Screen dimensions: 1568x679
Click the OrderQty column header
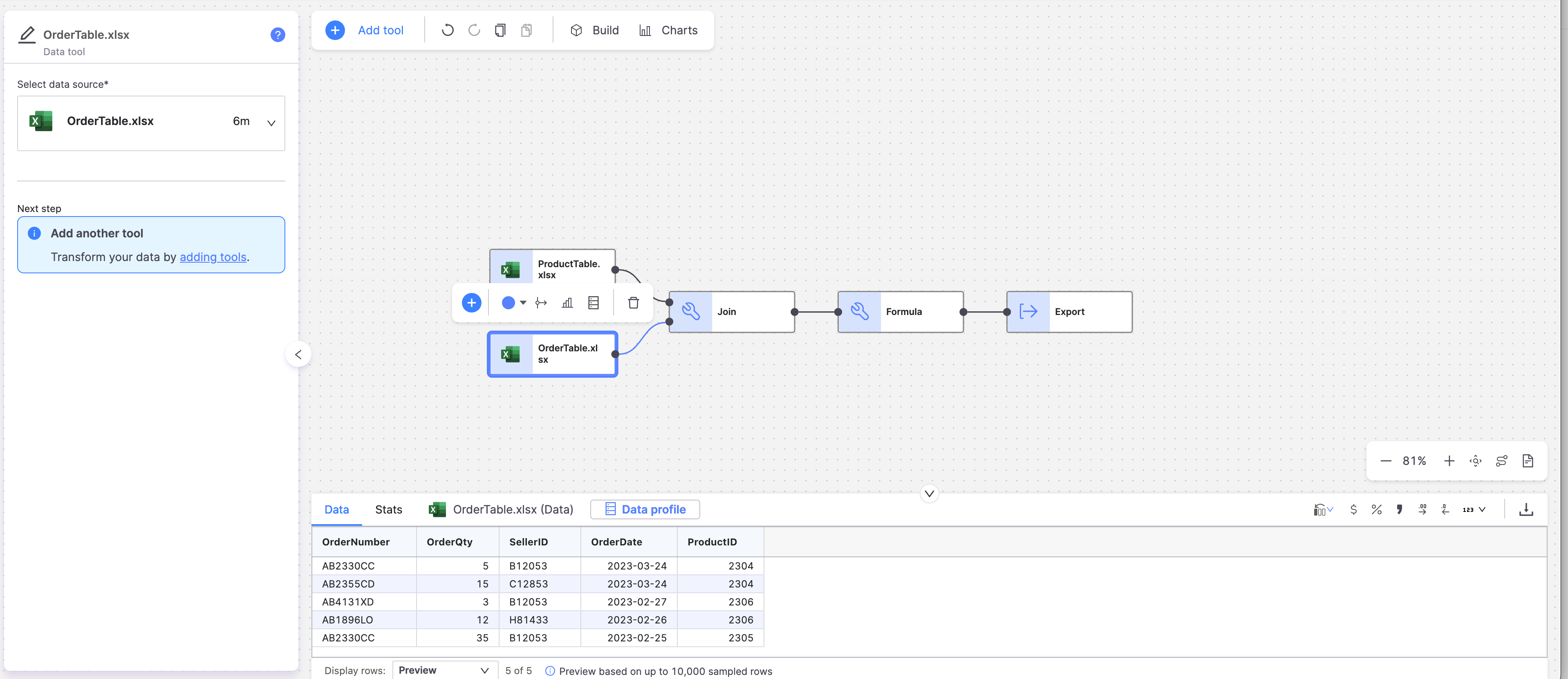[458, 541]
